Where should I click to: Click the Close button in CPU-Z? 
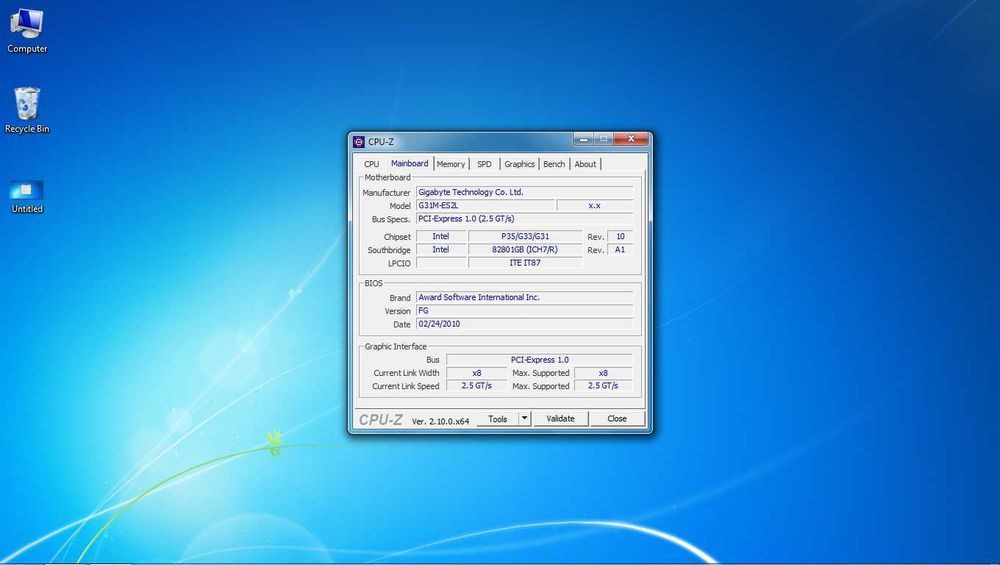(x=617, y=419)
